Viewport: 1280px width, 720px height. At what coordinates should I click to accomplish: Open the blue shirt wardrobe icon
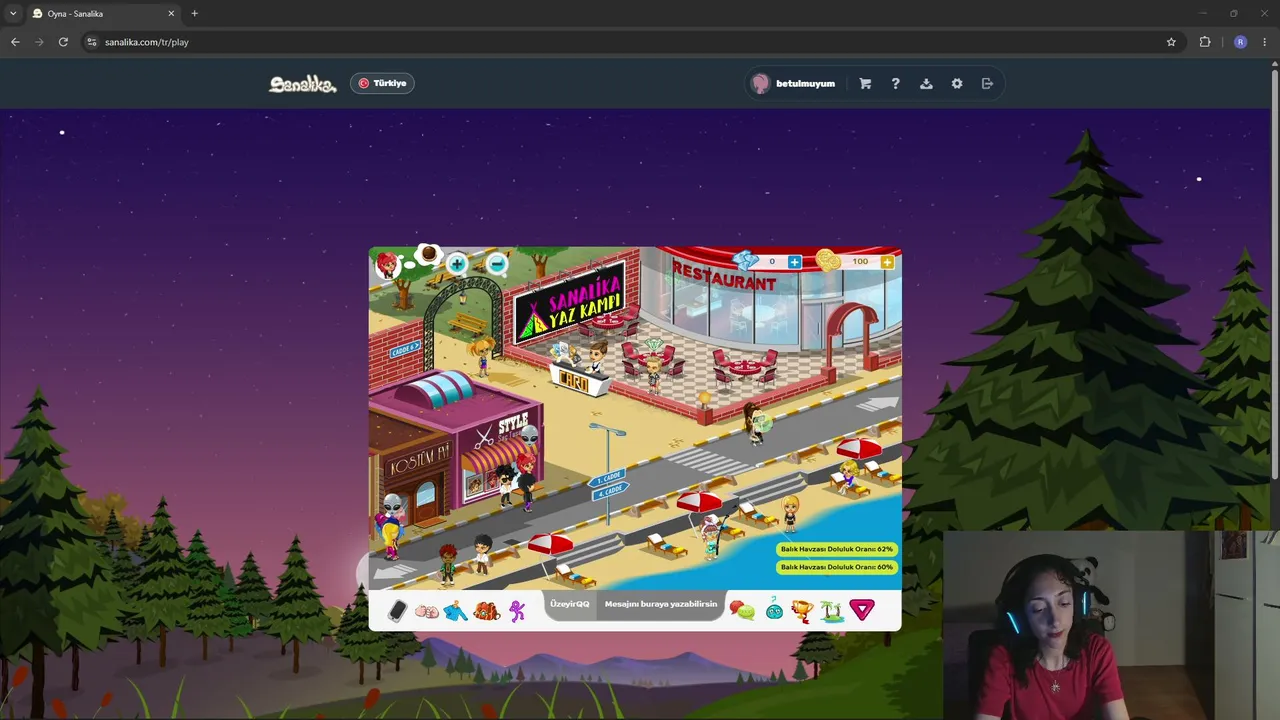pyautogui.click(x=456, y=610)
